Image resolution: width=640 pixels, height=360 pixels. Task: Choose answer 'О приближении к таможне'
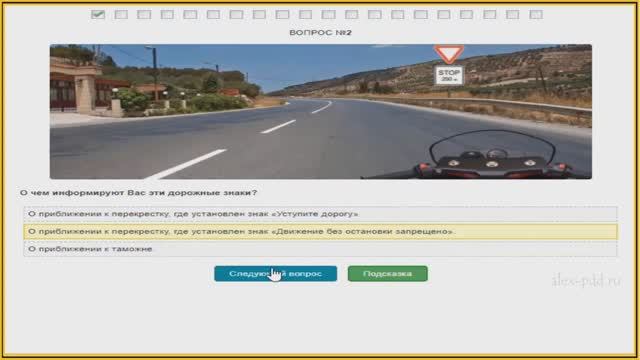[320, 249]
